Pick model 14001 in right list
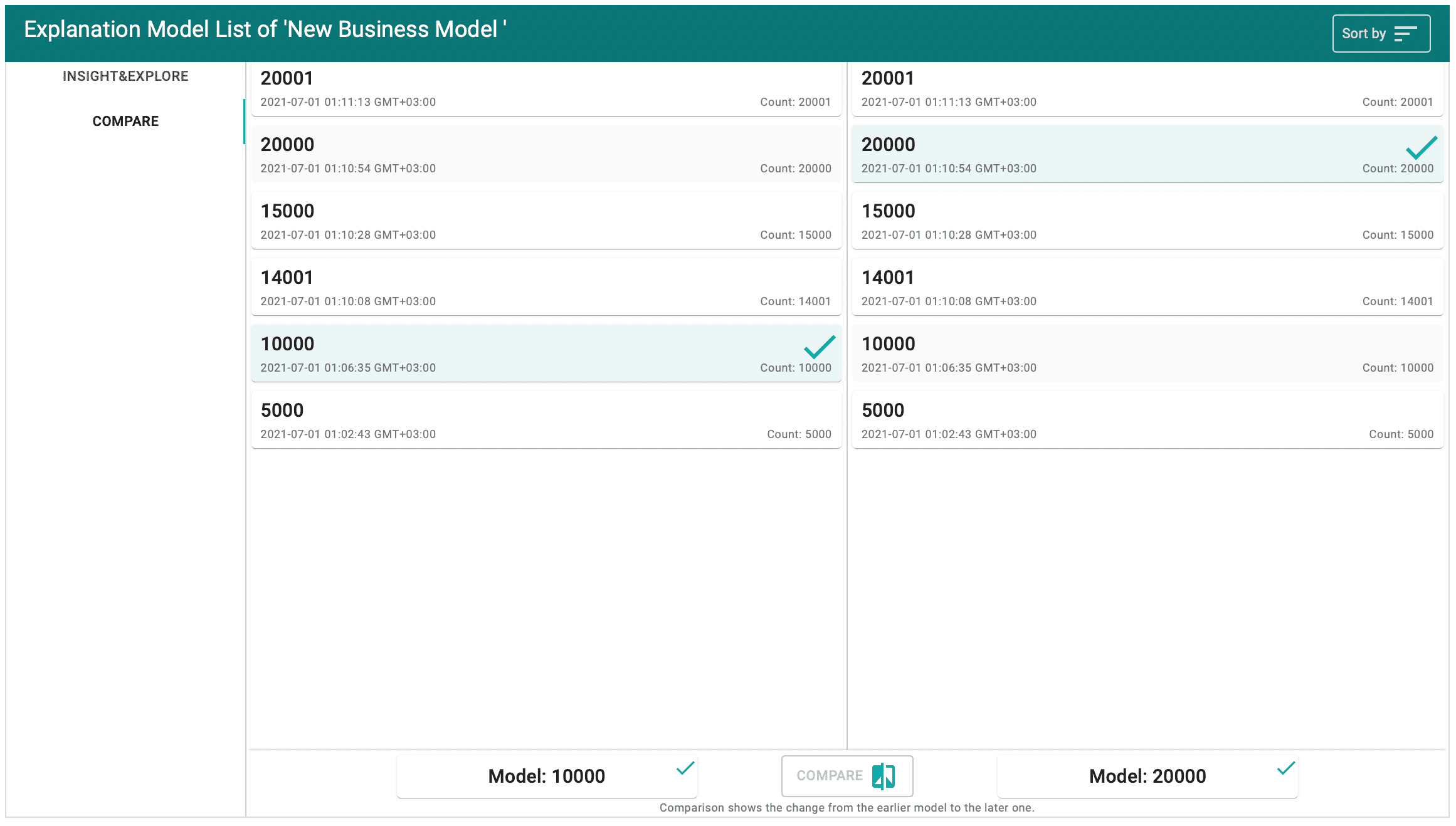The image size is (1456, 826). [x=1147, y=287]
